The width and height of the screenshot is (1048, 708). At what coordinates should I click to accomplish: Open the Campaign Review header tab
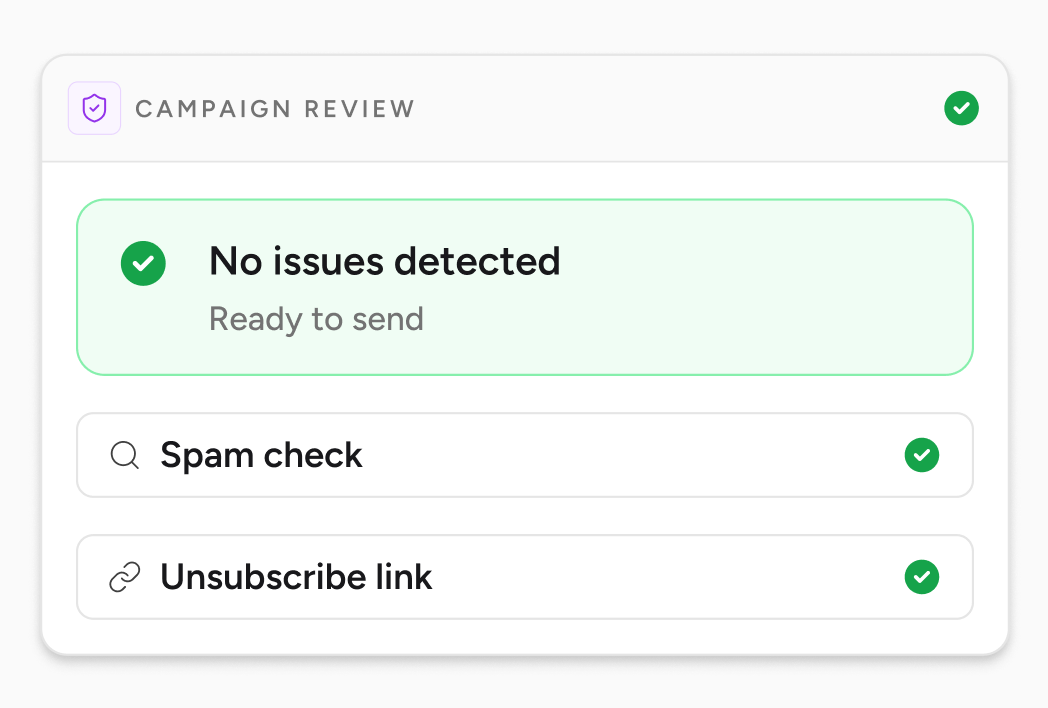[275, 108]
